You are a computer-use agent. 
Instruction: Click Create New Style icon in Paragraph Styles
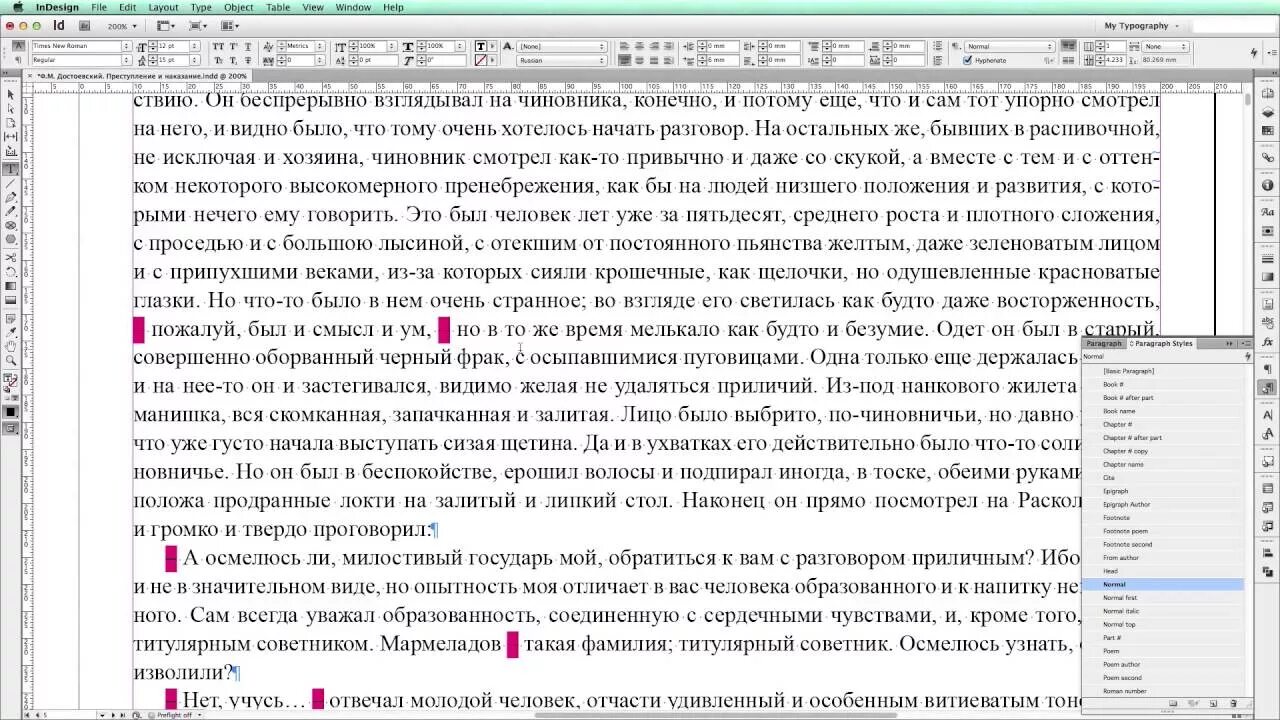[x=1213, y=703]
